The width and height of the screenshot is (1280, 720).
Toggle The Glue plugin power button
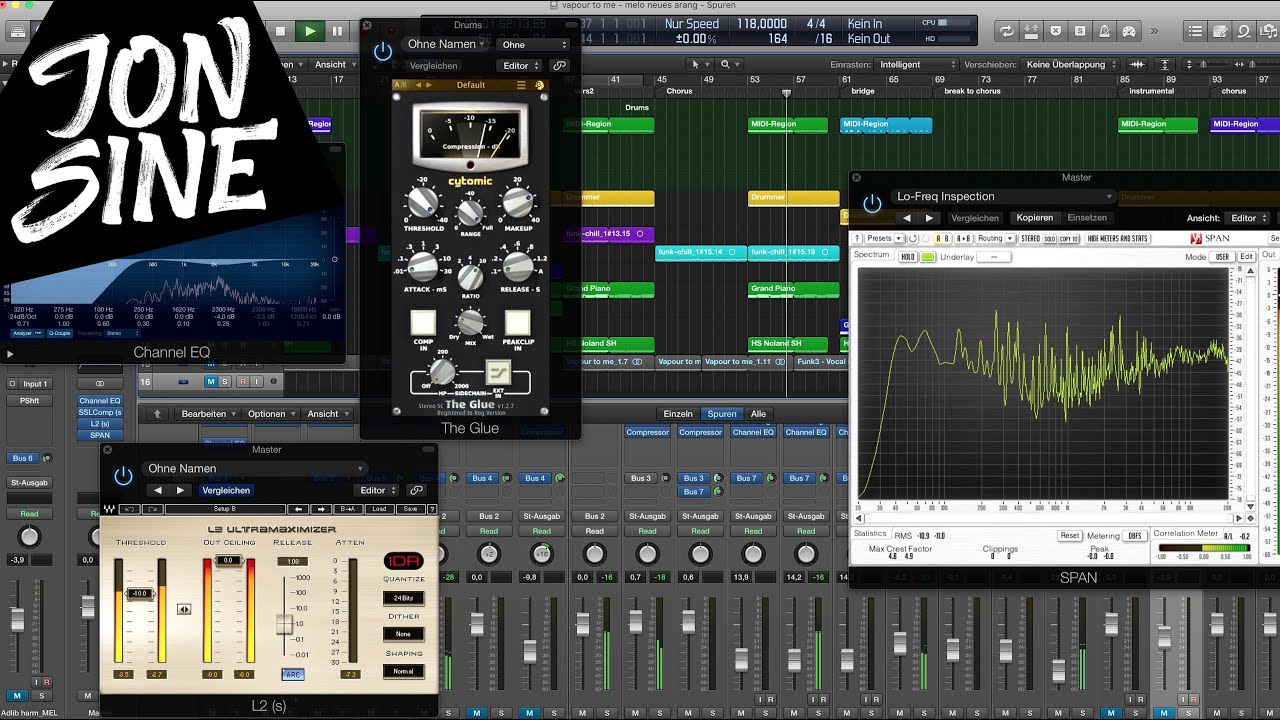click(383, 52)
